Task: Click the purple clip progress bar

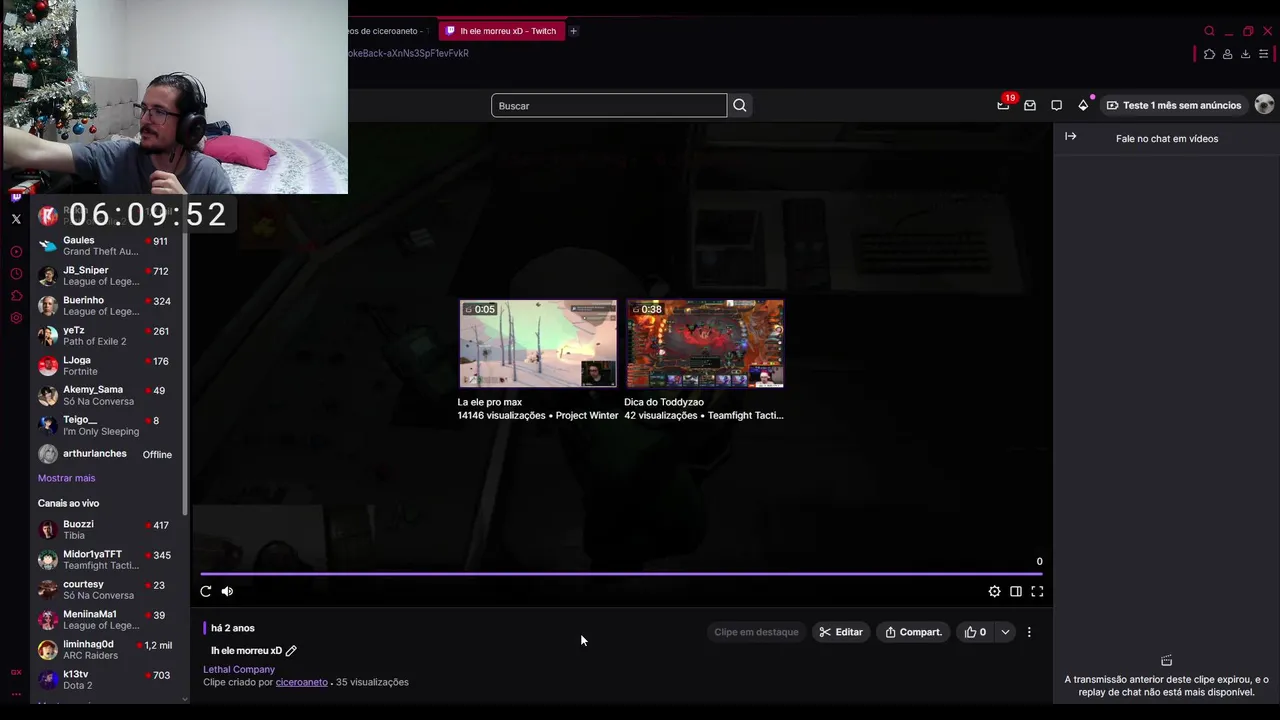Action: click(x=621, y=574)
